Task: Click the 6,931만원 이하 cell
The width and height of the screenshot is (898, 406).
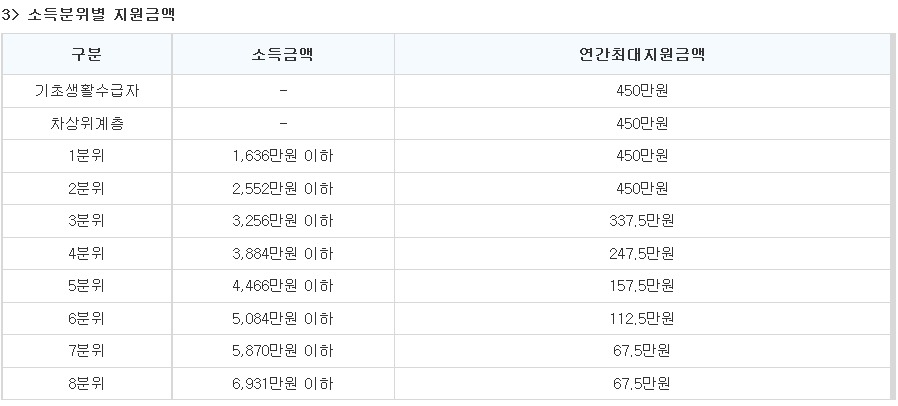Action: pyautogui.click(x=282, y=383)
